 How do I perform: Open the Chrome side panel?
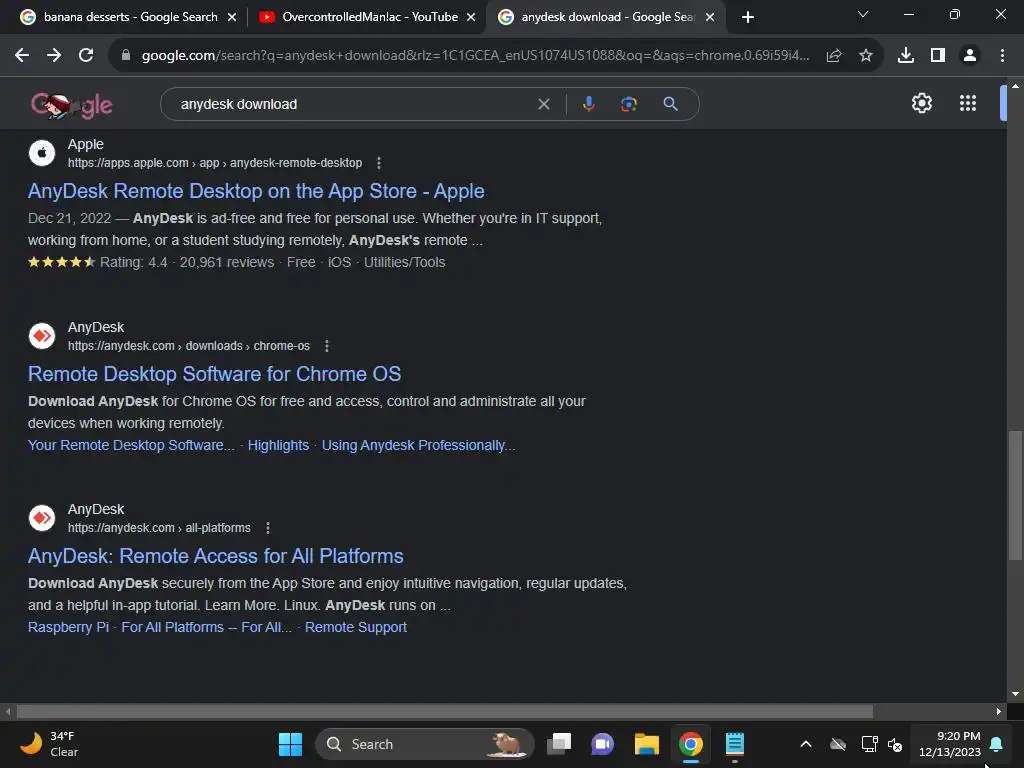click(x=937, y=56)
